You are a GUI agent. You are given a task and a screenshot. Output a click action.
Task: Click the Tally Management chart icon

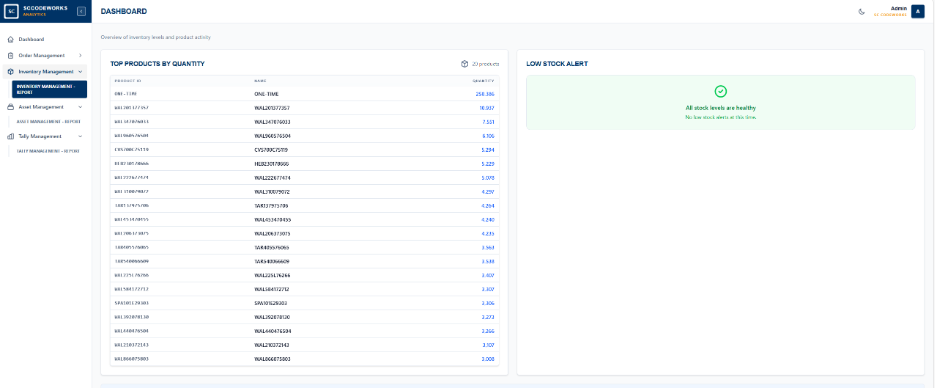(10, 136)
